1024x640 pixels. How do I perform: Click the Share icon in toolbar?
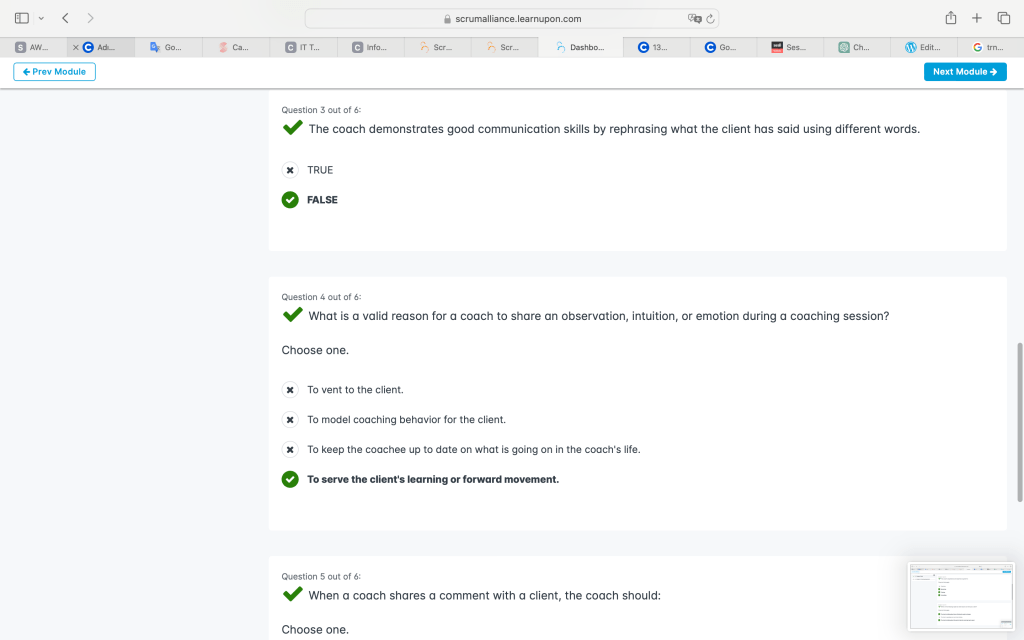950,18
